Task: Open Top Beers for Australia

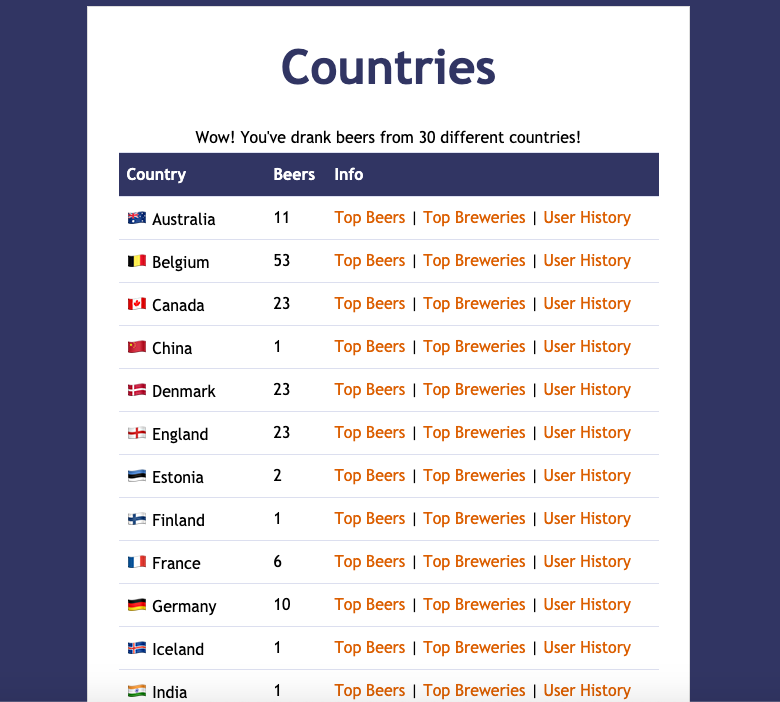Action: (370, 218)
